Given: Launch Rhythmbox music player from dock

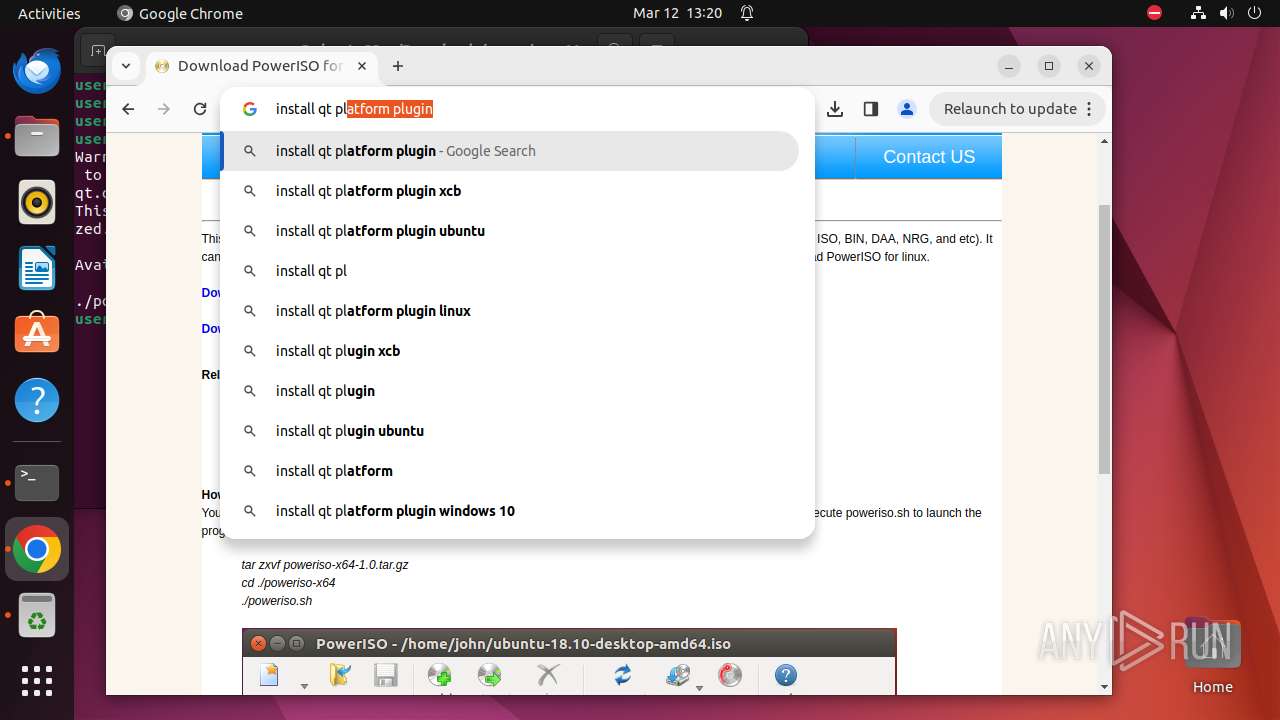Looking at the screenshot, I should tap(37, 203).
